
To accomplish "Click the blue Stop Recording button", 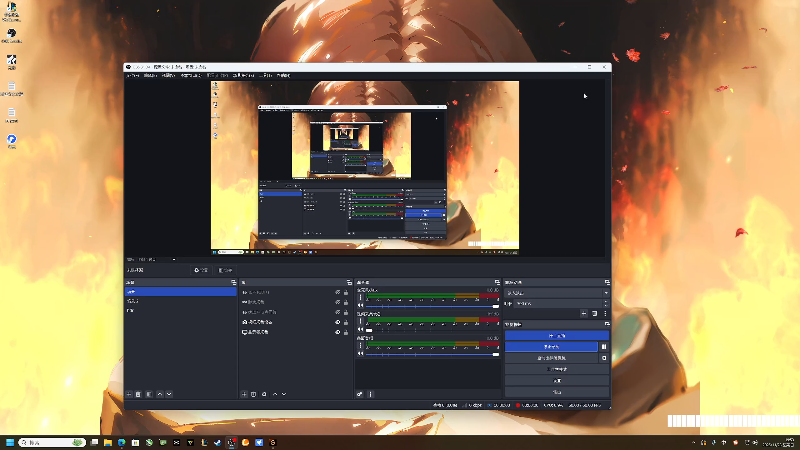I will coord(551,347).
